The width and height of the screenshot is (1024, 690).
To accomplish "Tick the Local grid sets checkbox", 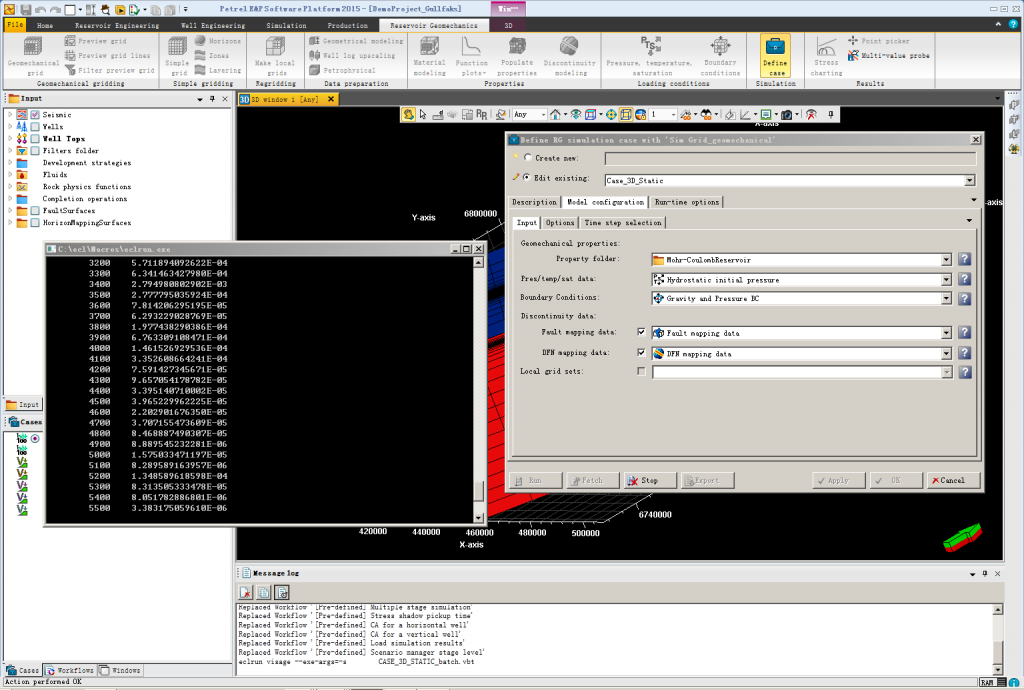I will [x=641, y=371].
